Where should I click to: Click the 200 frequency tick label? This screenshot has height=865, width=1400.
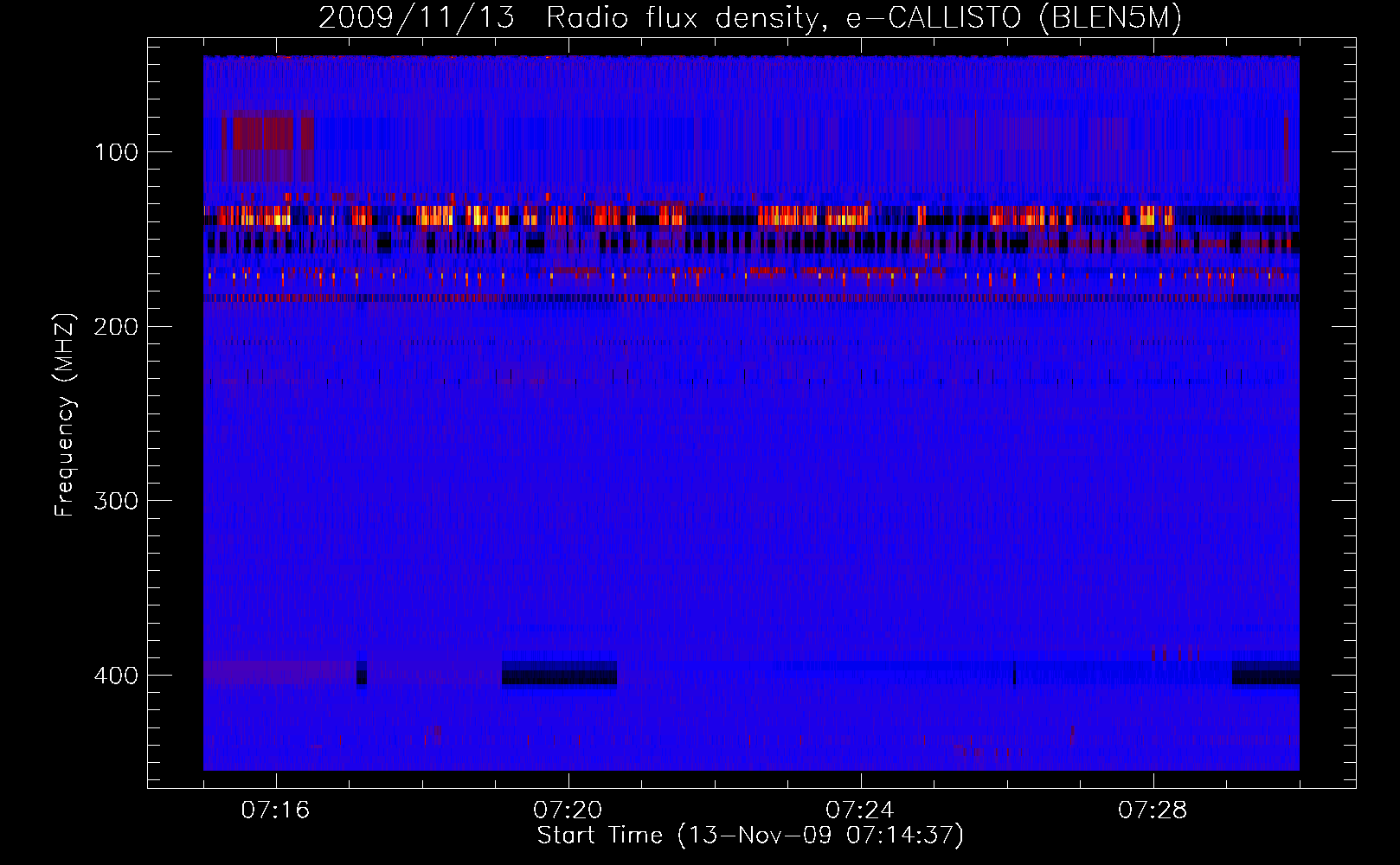point(116,327)
